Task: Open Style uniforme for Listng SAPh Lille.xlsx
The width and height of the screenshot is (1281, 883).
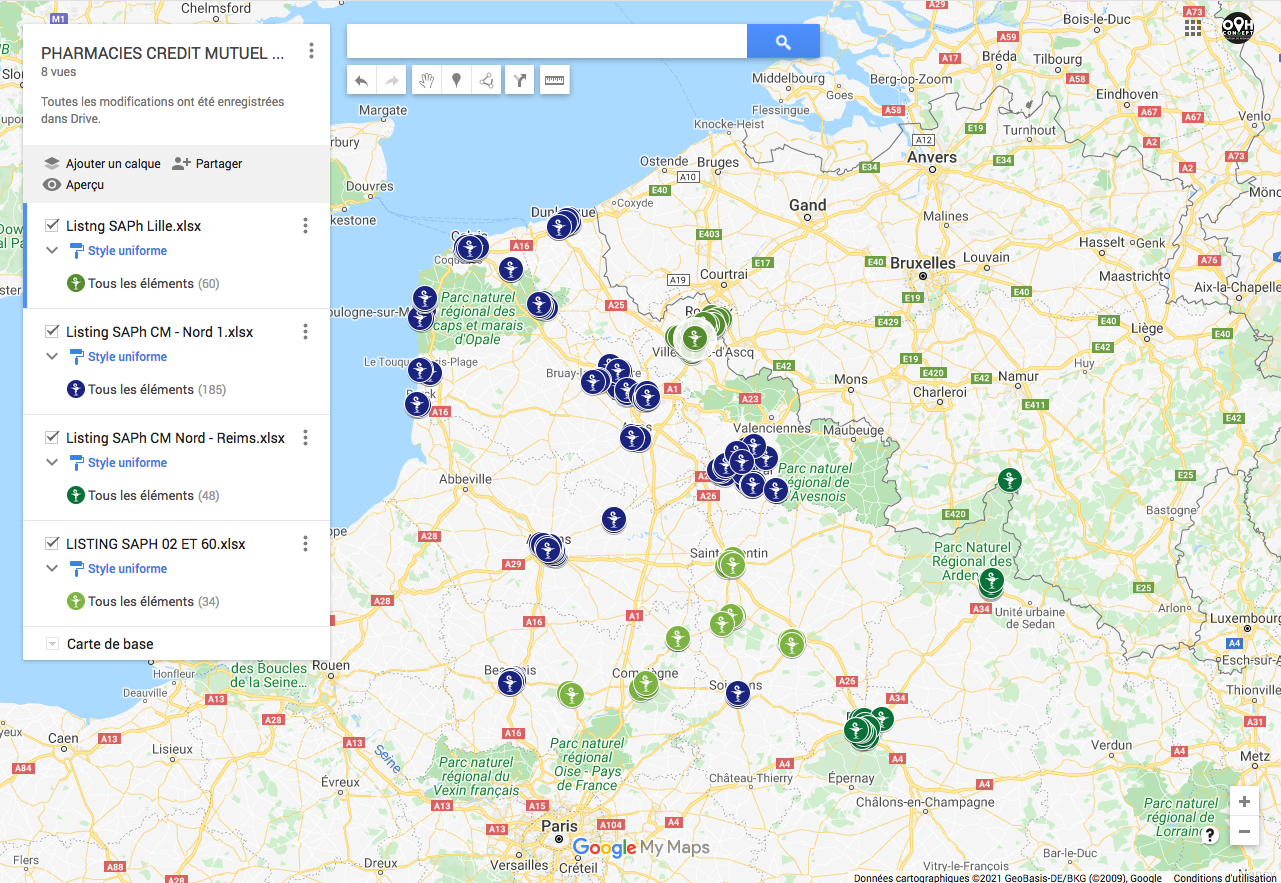Action: pos(118,251)
